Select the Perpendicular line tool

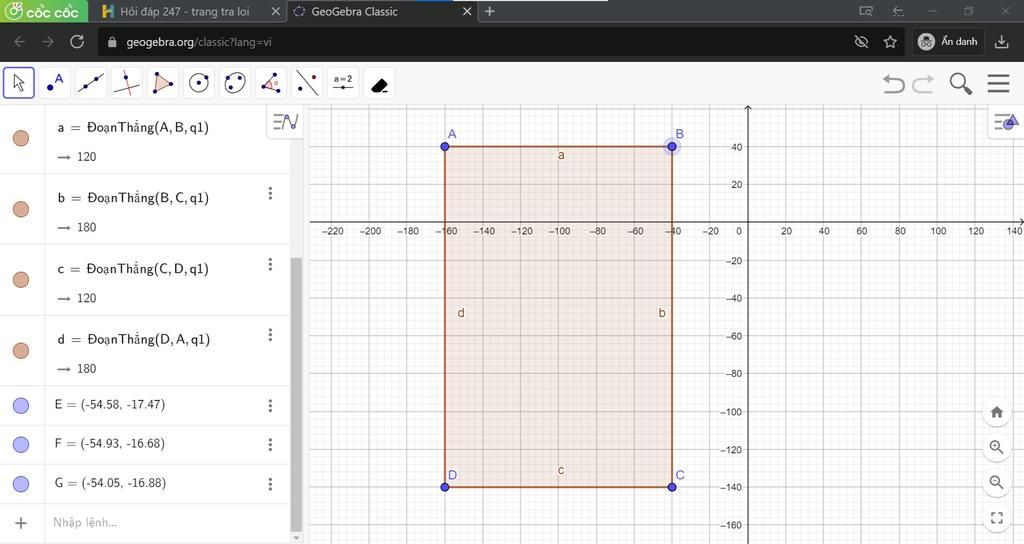pyautogui.click(x=127, y=83)
